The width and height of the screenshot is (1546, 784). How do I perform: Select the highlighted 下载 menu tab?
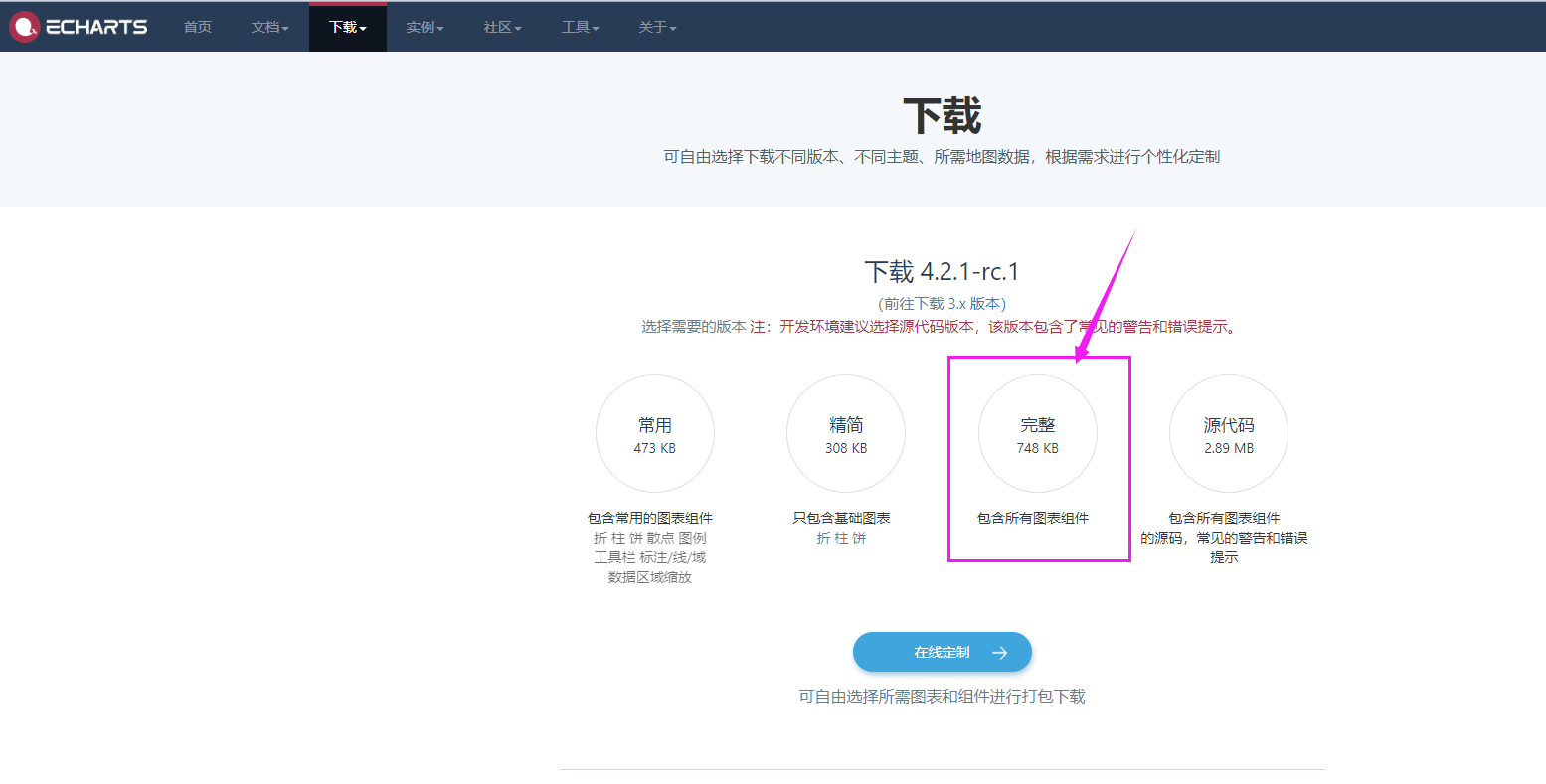point(346,27)
